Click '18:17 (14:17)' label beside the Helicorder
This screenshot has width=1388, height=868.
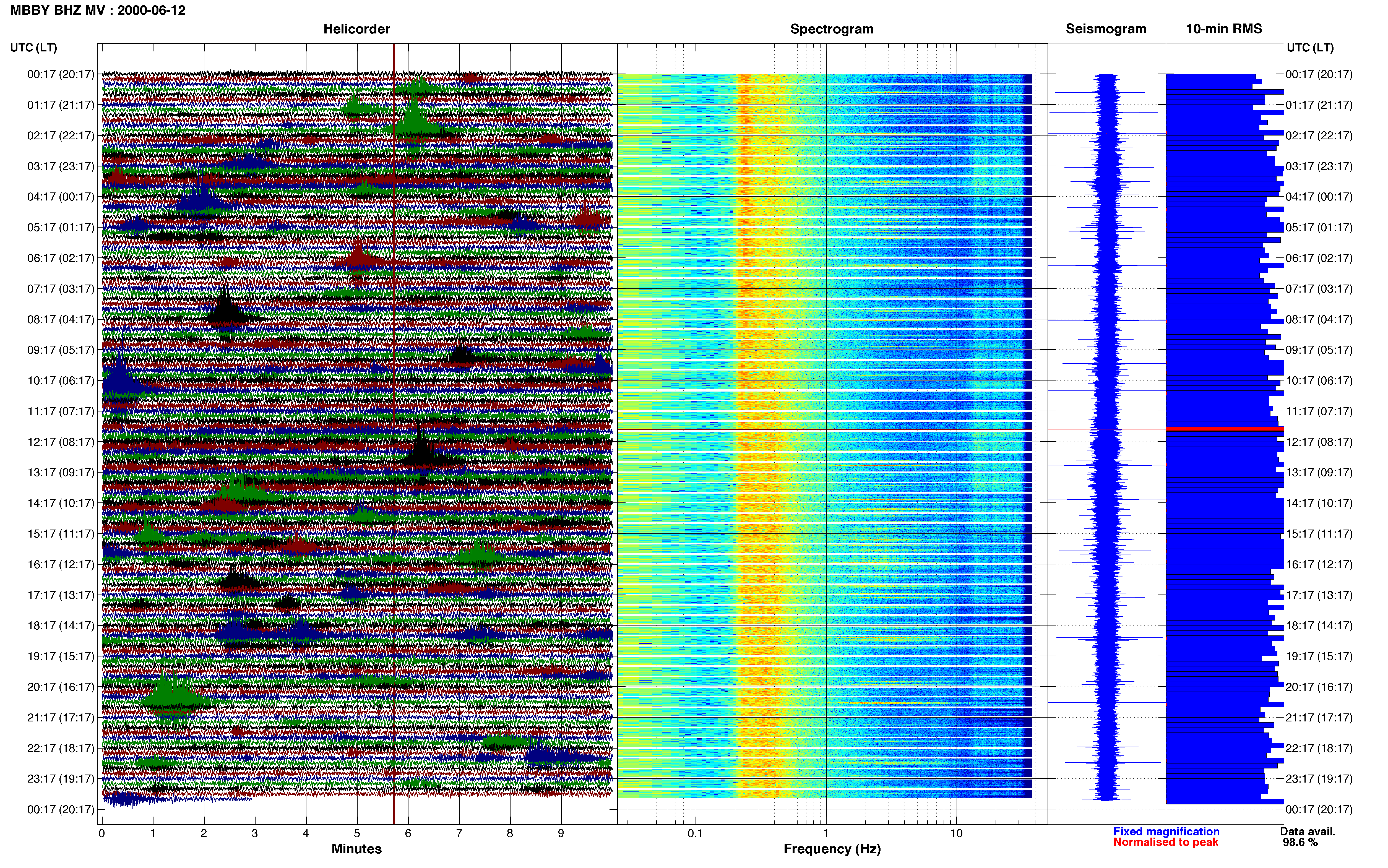point(61,626)
